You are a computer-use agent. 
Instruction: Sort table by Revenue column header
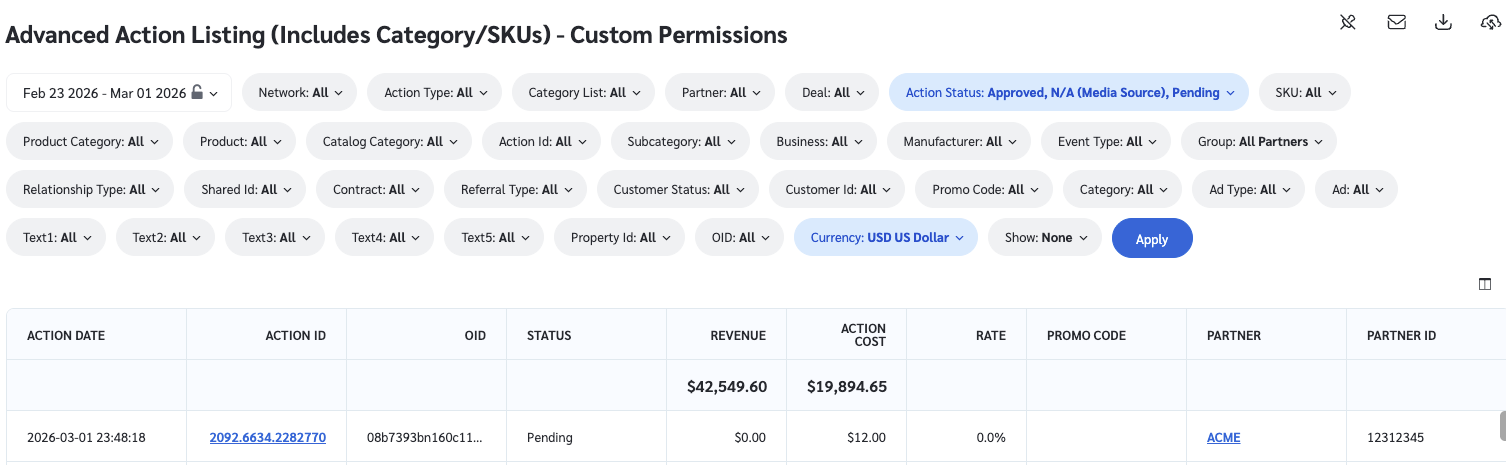[738, 336]
